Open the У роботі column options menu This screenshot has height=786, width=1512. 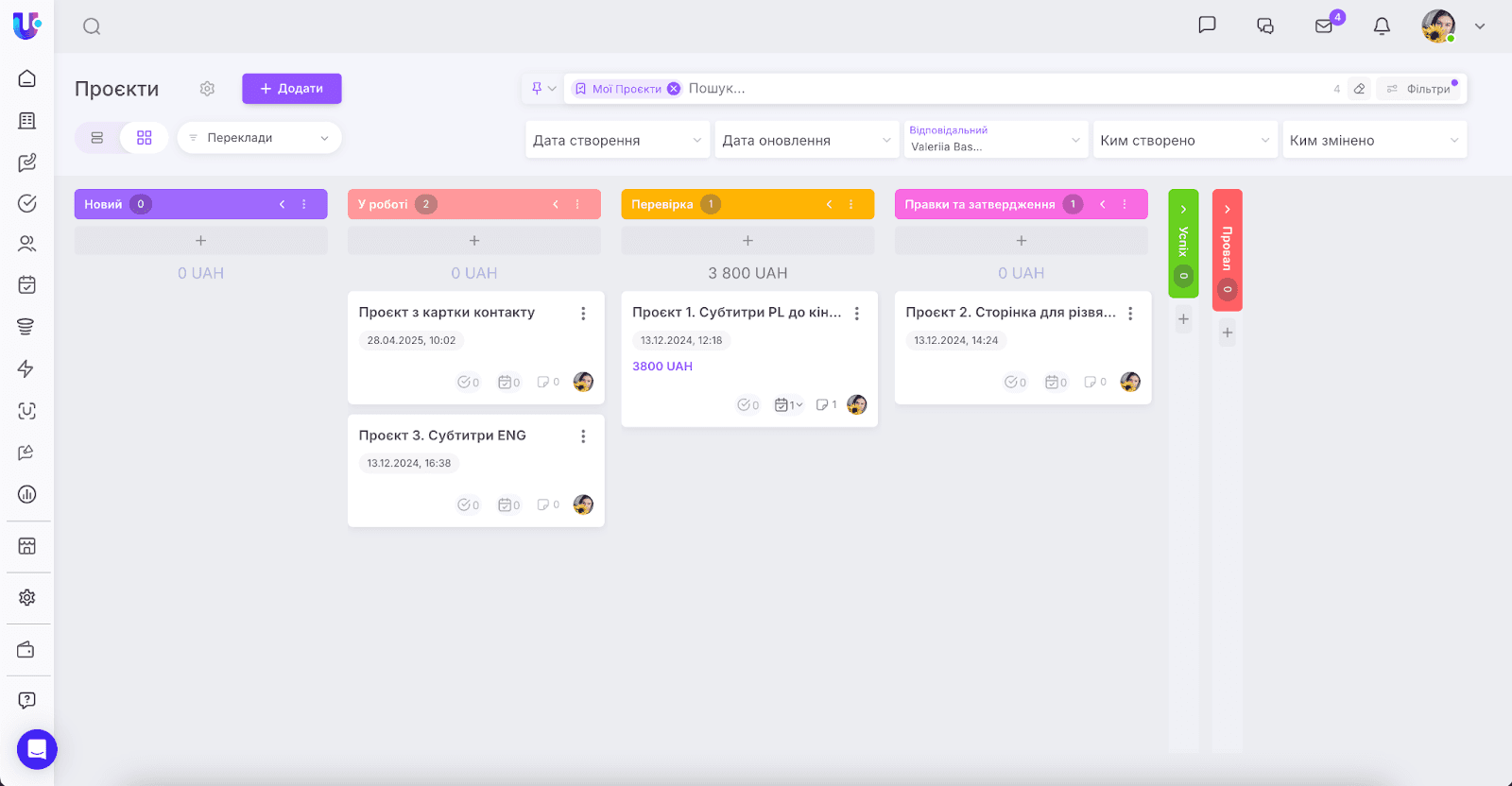coord(577,204)
